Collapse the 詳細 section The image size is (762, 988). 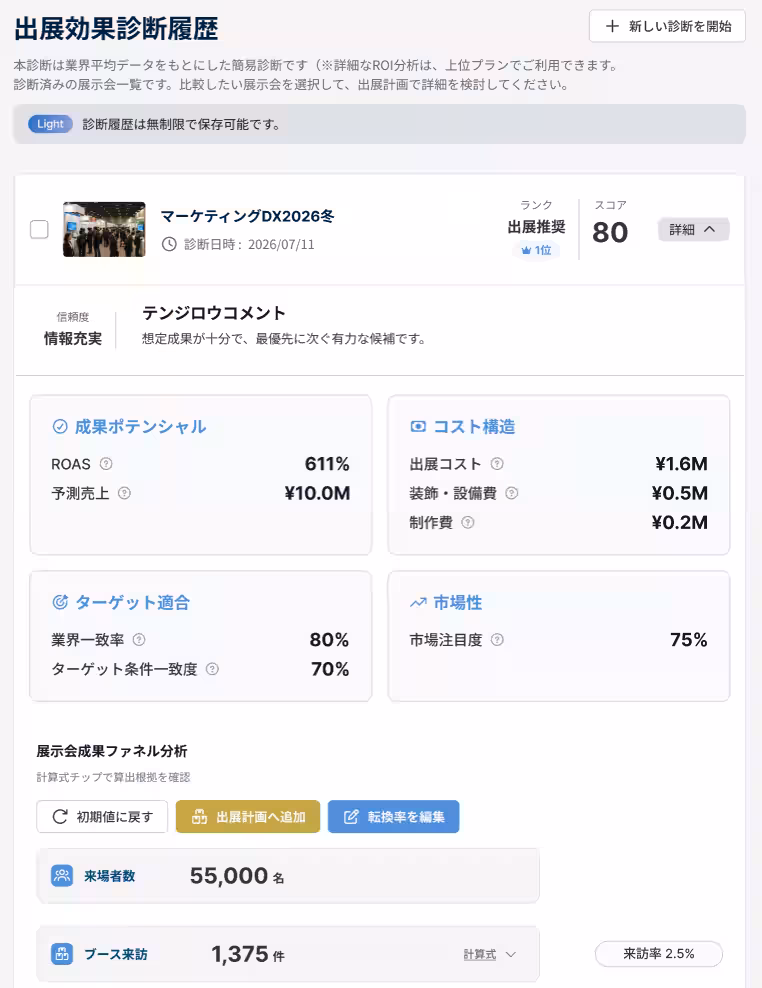(693, 229)
